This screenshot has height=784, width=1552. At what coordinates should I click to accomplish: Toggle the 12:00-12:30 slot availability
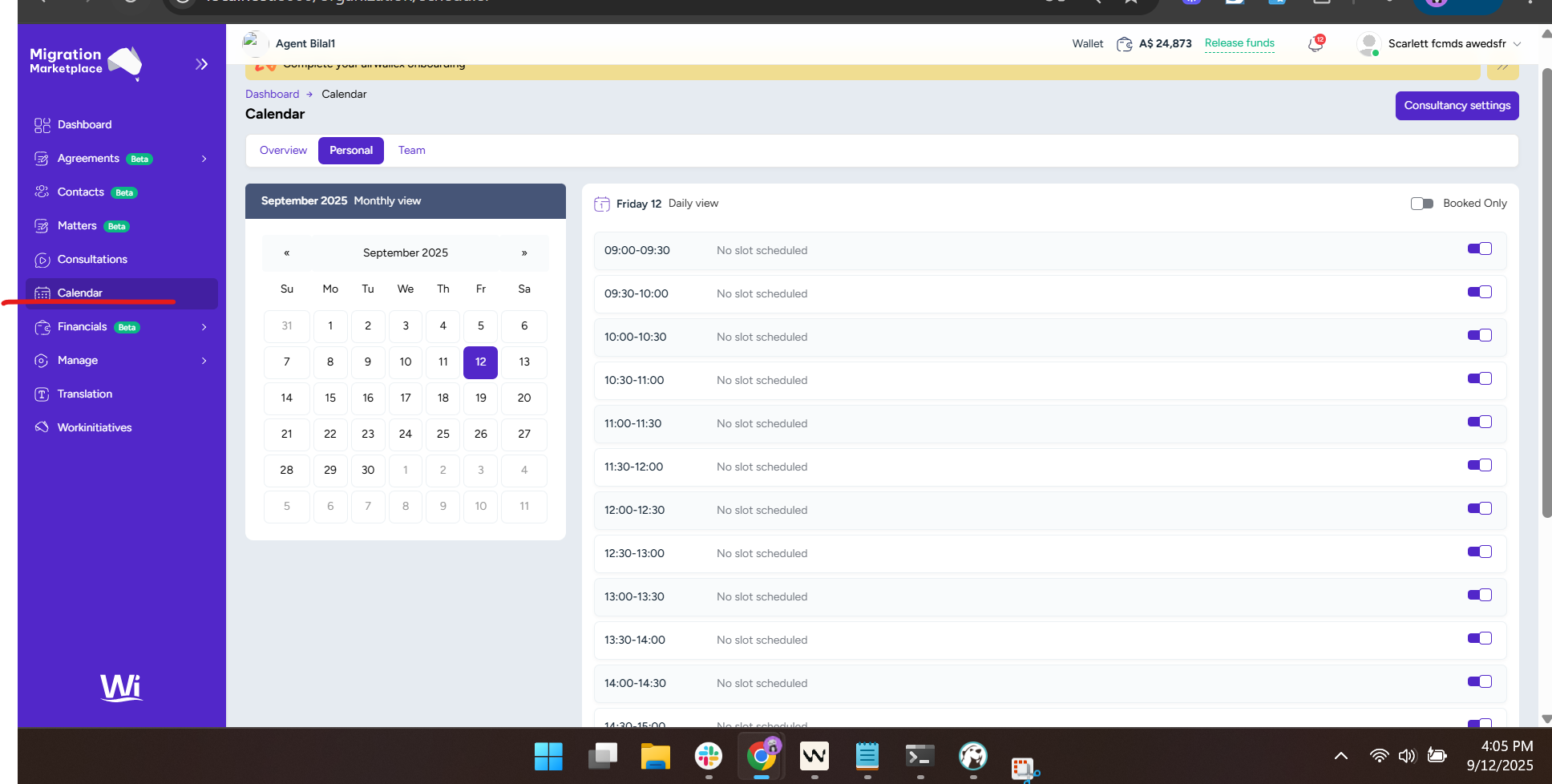pos(1479,509)
